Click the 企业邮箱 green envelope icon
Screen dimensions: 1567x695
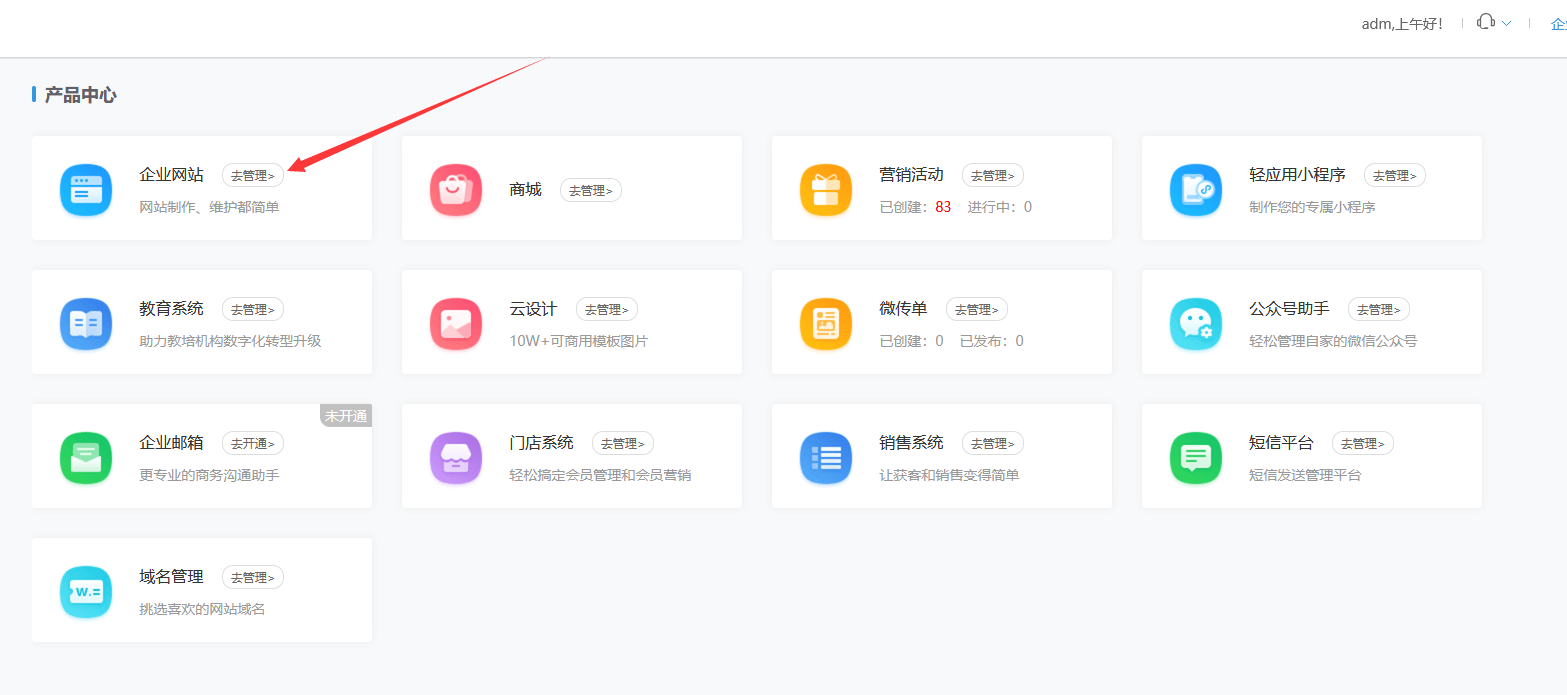tap(86, 458)
